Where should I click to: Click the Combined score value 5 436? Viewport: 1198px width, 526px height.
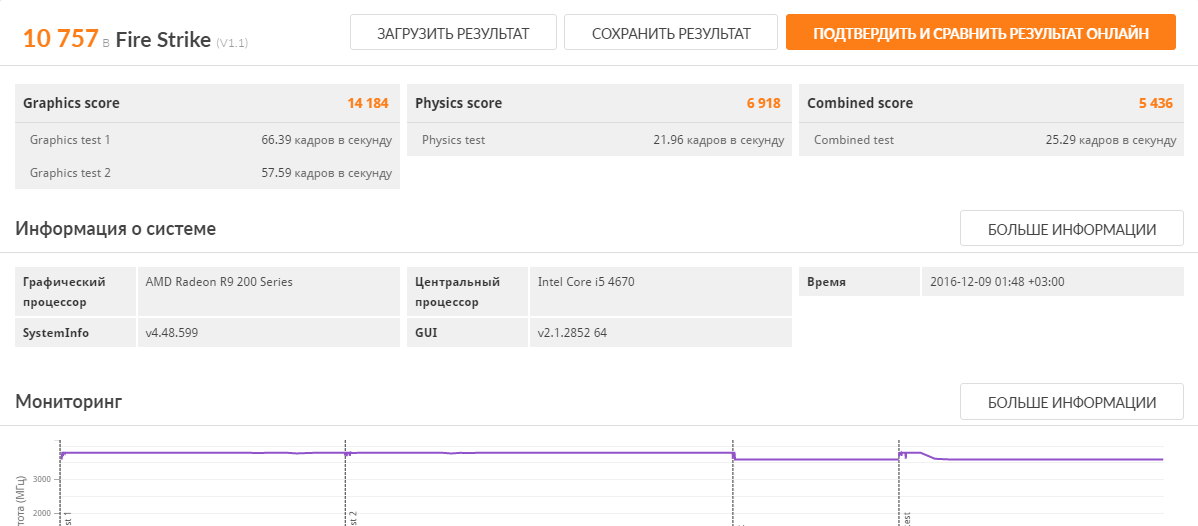[x=1155, y=103]
